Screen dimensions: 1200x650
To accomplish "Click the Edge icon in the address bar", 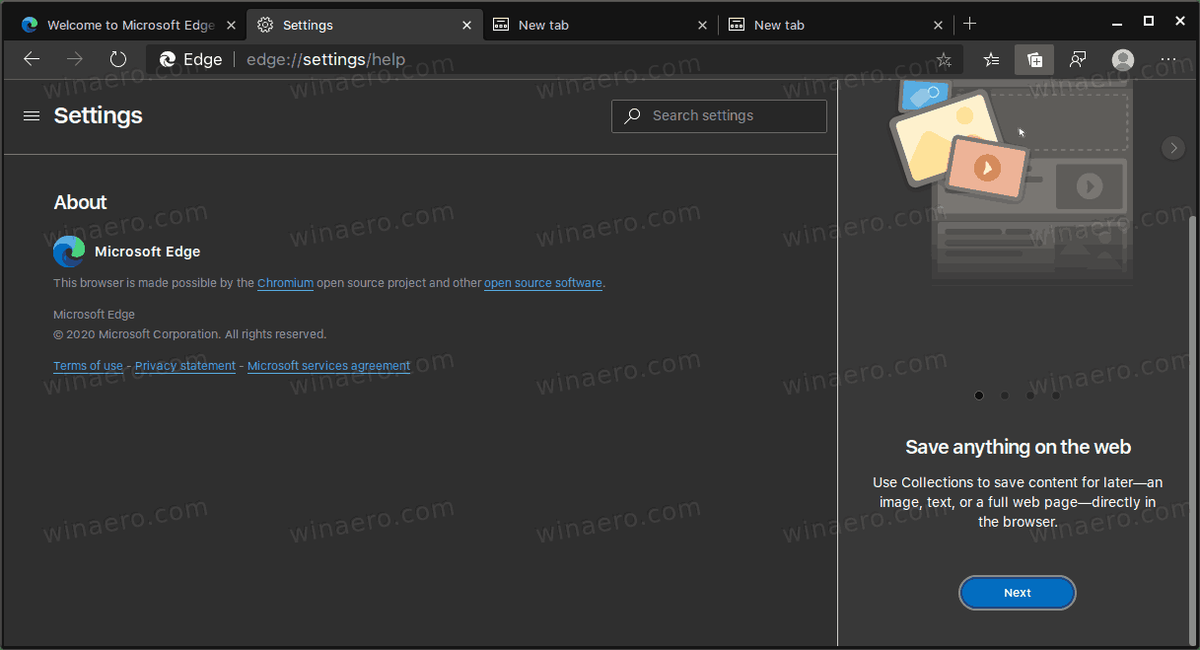I will [168, 60].
